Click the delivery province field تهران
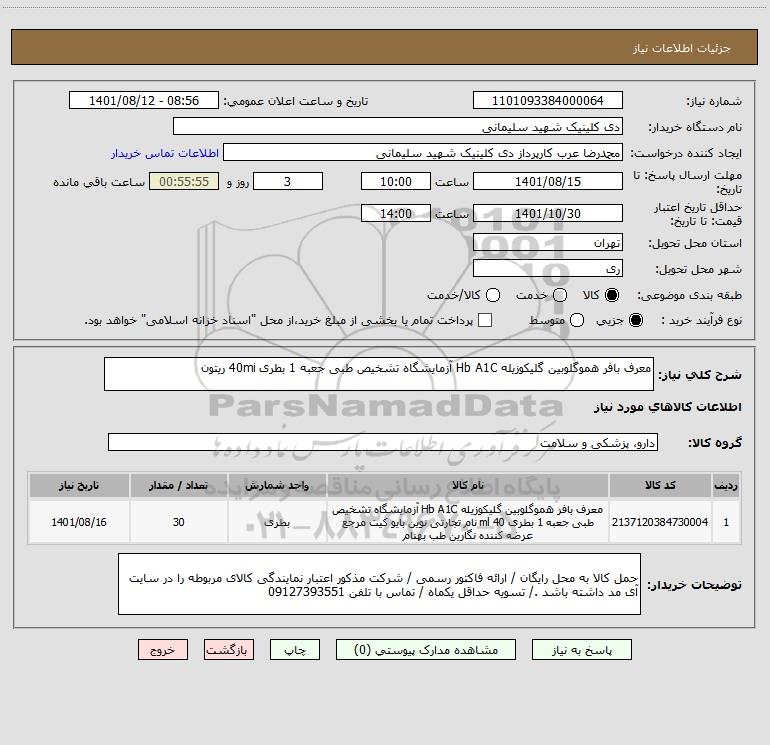The image size is (770, 745). (x=548, y=243)
